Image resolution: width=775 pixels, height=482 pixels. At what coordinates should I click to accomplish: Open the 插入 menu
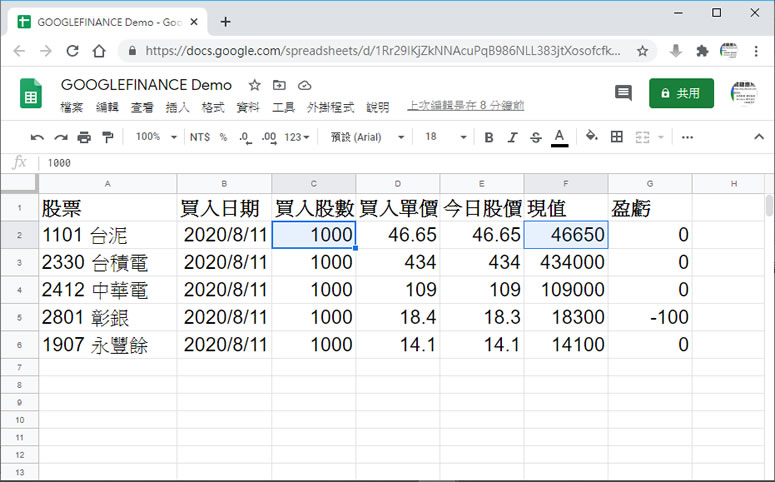[177, 107]
